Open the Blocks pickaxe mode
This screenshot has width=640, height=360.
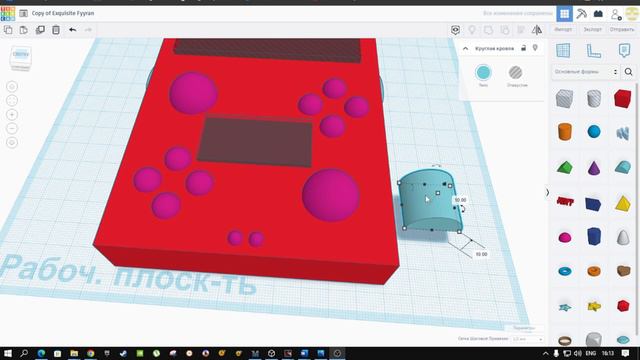pyautogui.click(x=581, y=14)
